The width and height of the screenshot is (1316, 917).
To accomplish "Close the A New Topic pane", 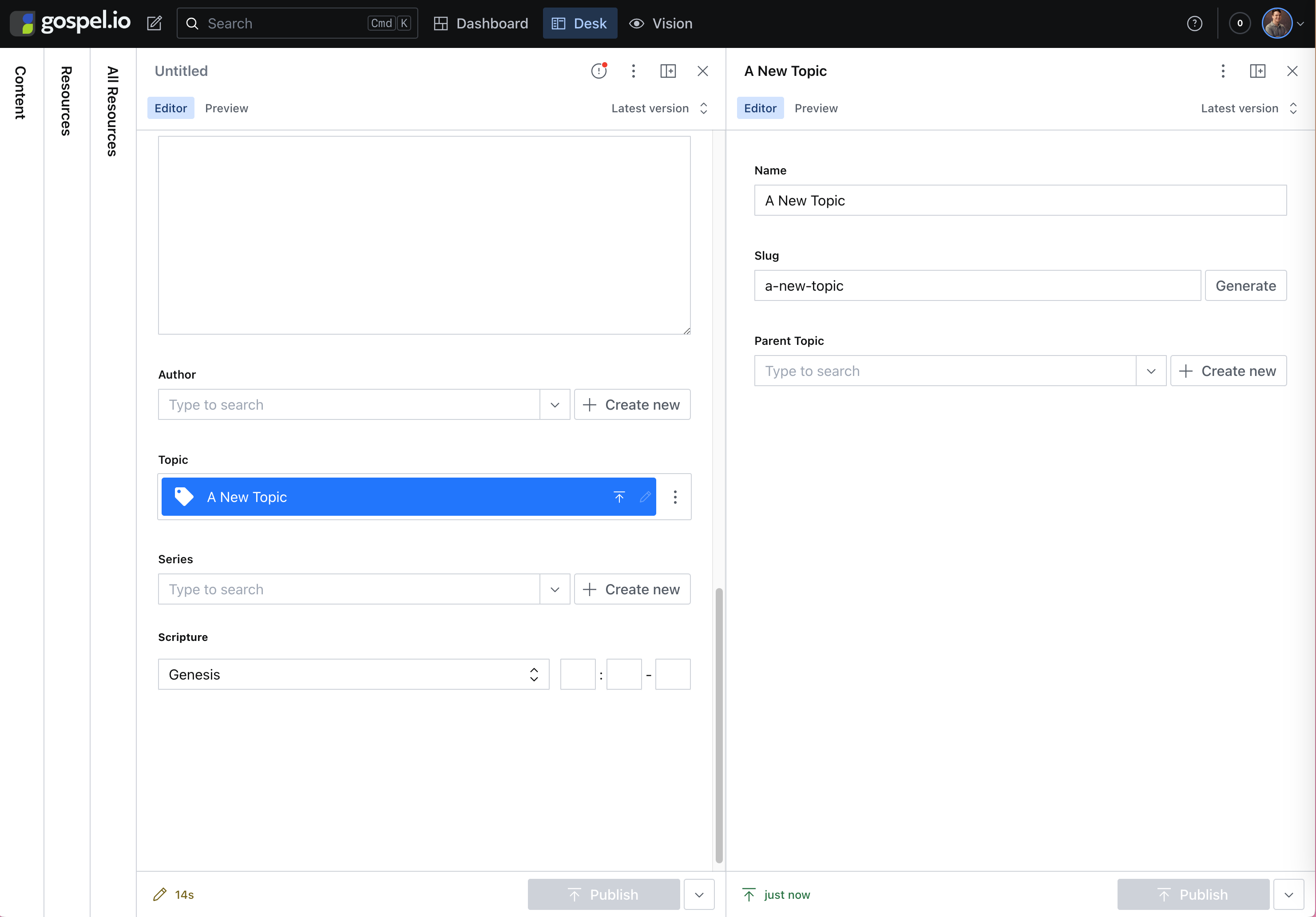I will tap(1292, 71).
